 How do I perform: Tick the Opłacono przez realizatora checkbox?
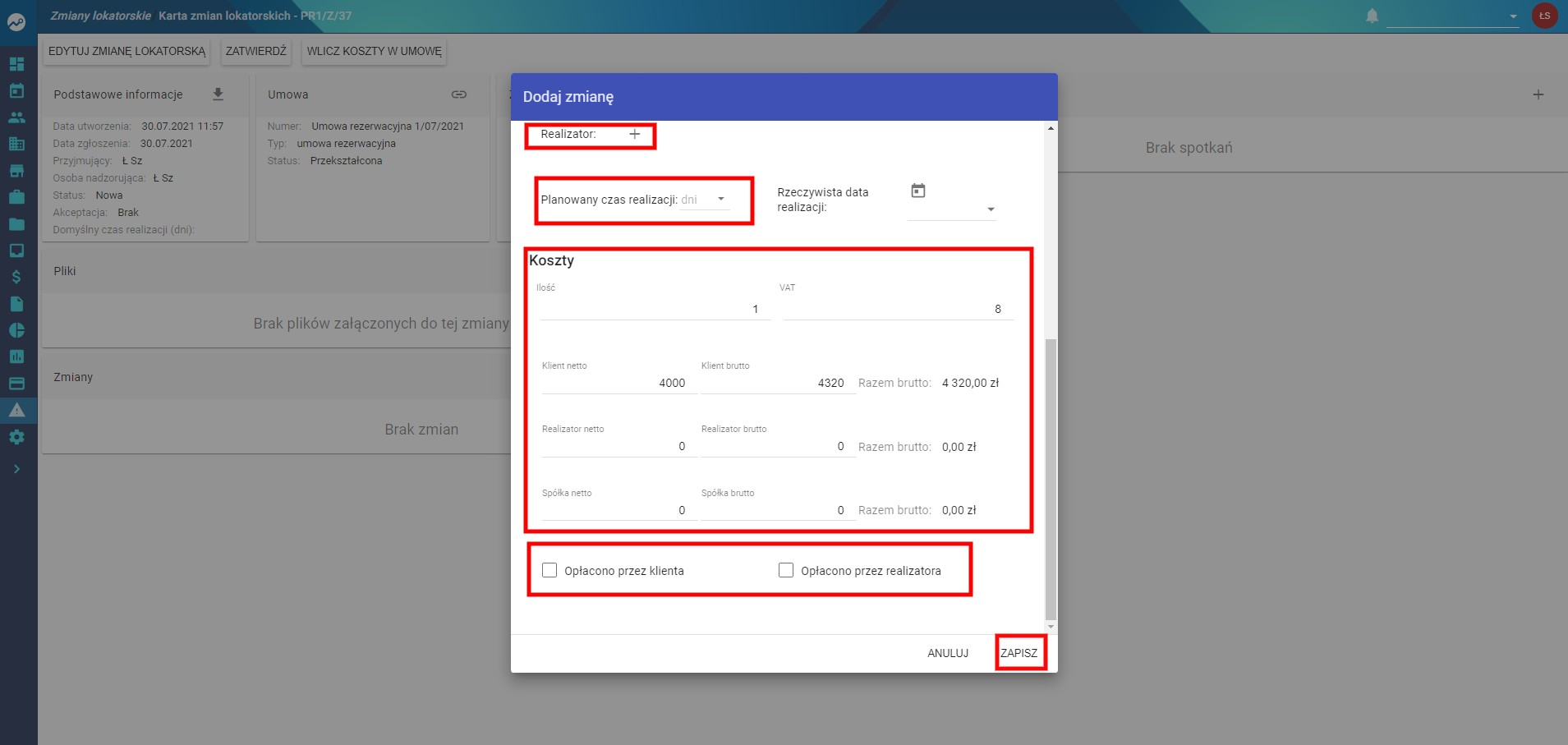[786, 570]
